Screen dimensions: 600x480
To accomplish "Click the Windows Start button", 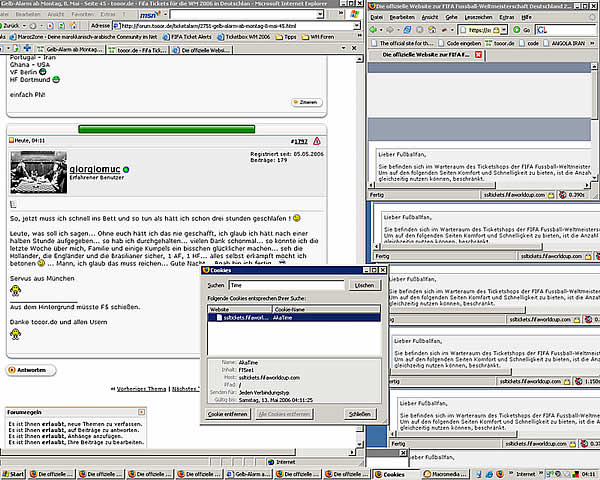I will [14, 473].
